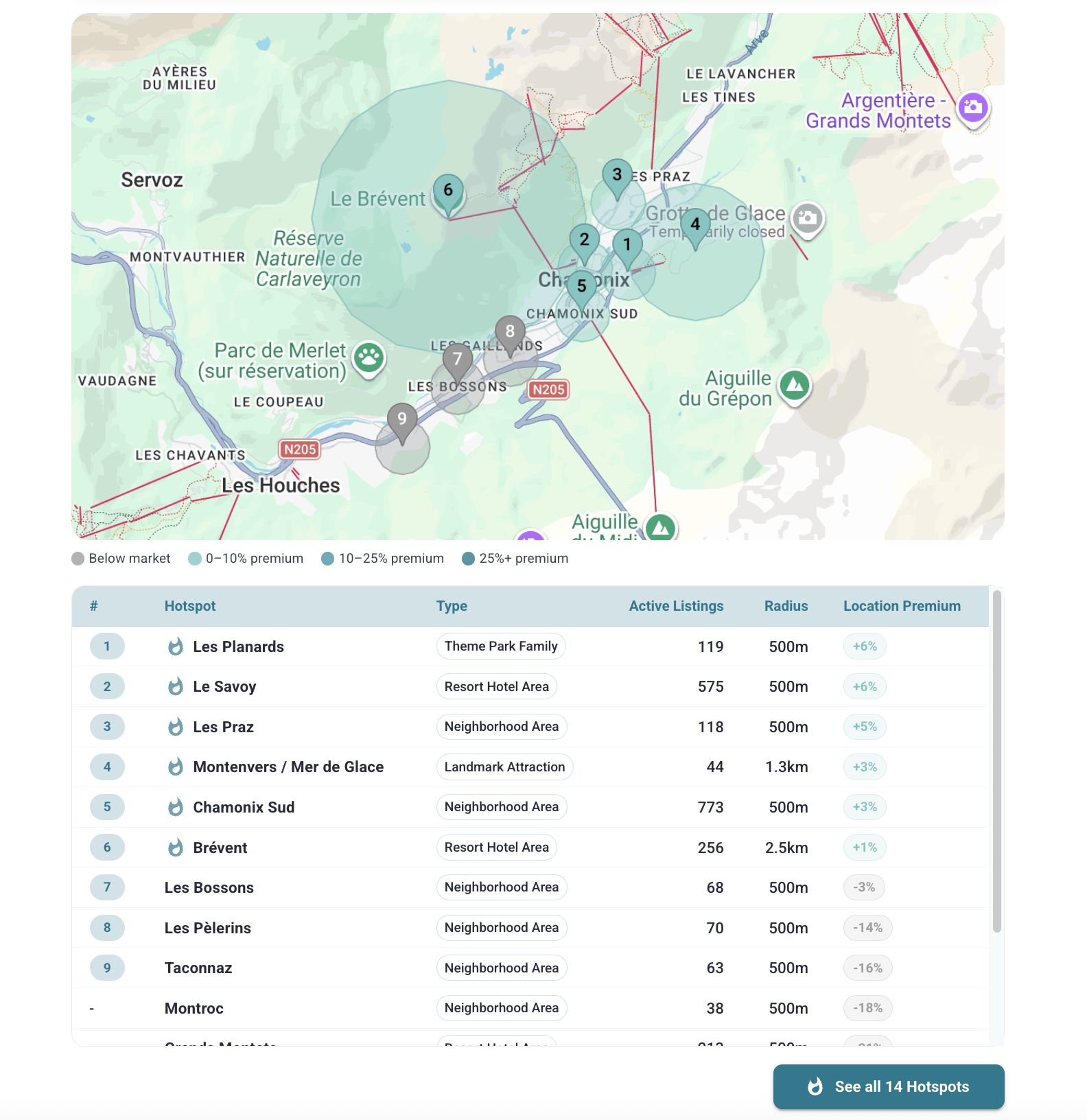Click map pin number 4 near Grotte de Glace

(x=695, y=229)
